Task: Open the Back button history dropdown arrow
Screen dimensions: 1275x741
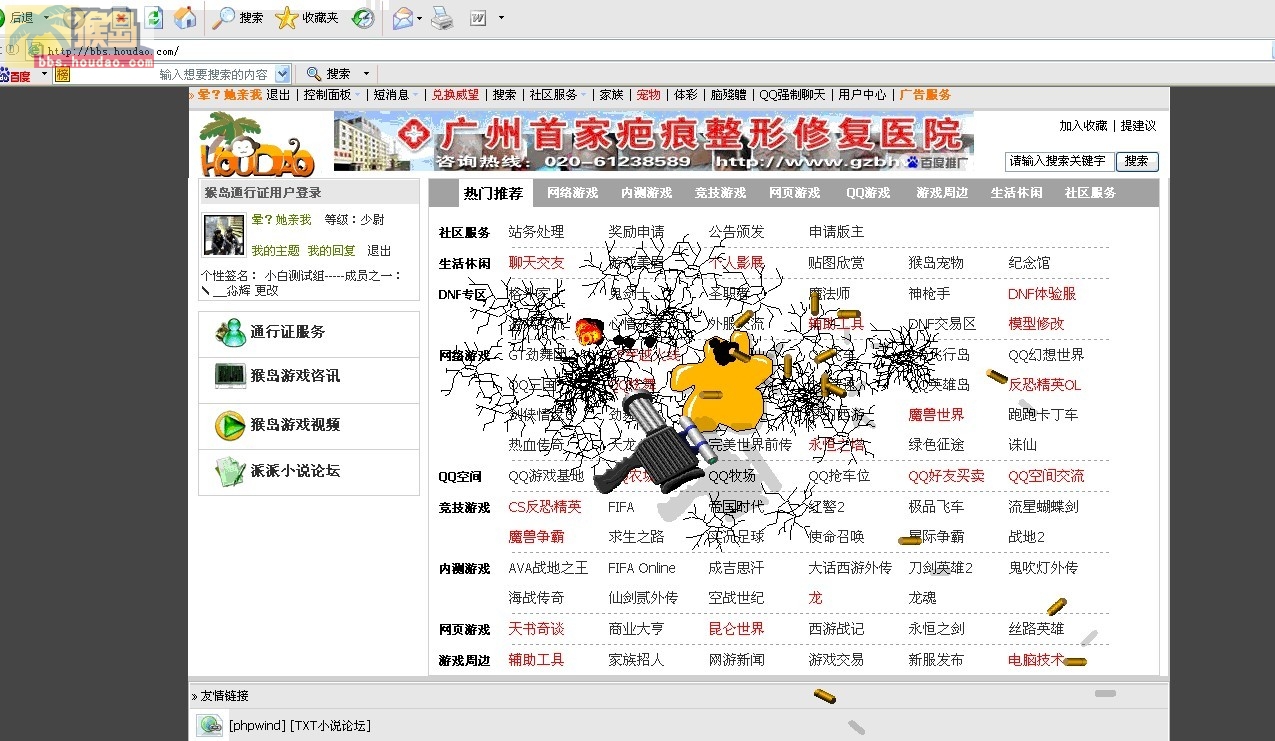Action: 46,17
